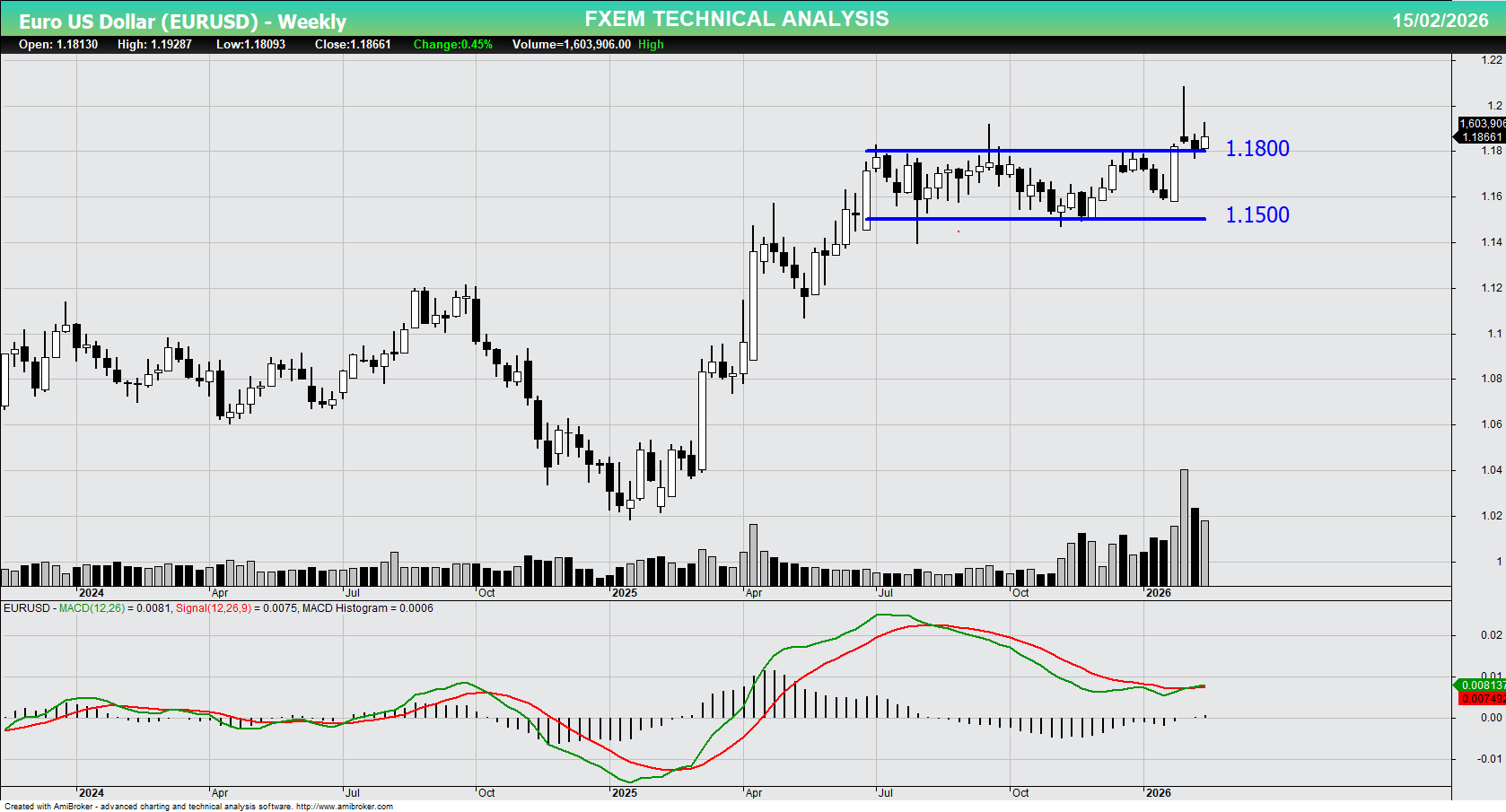Click the red dot marker below the 1.1500 line

[958, 231]
